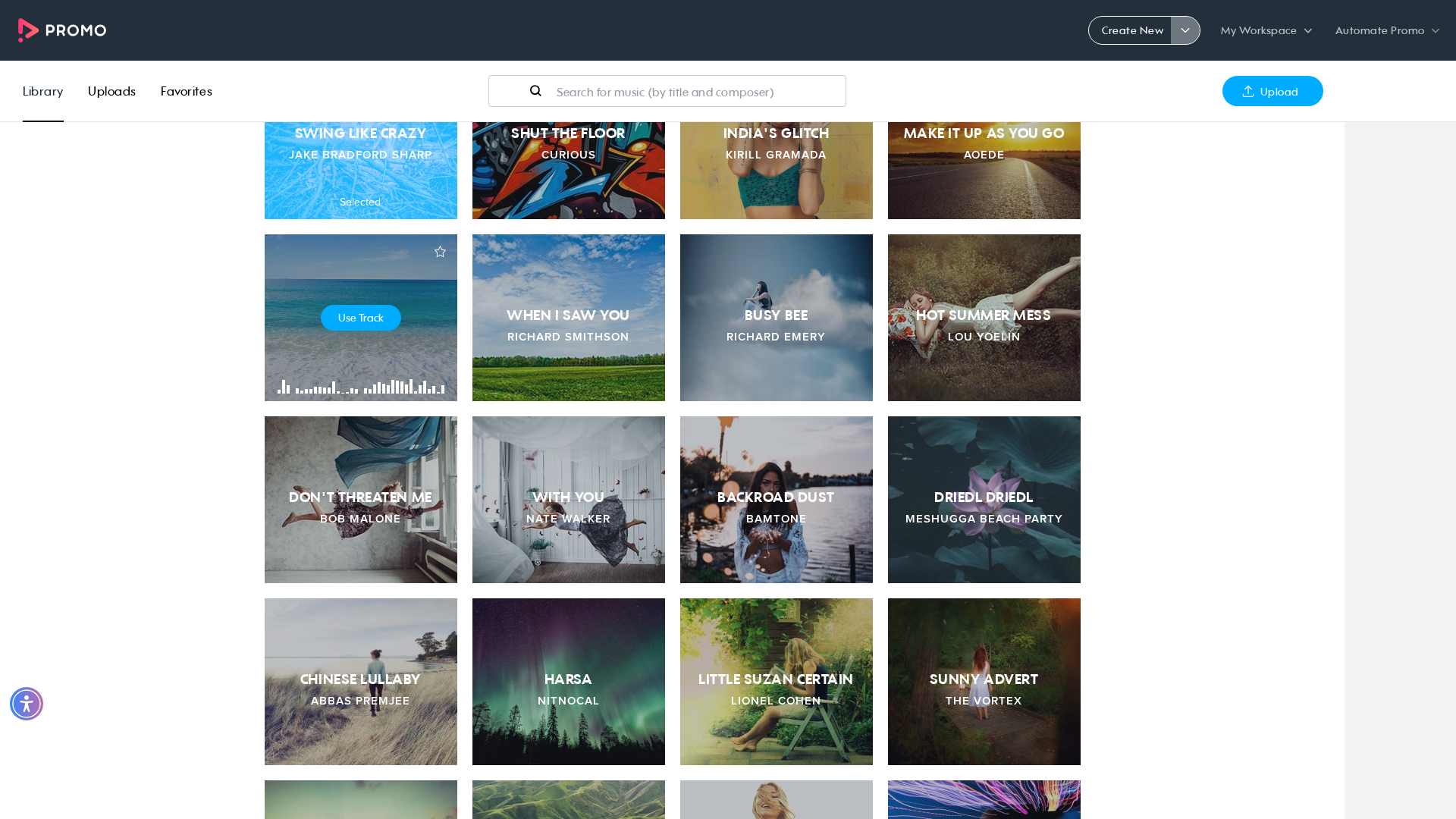Select the Swing Like Crazy track
The image size is (1456, 819).
[x=361, y=170]
